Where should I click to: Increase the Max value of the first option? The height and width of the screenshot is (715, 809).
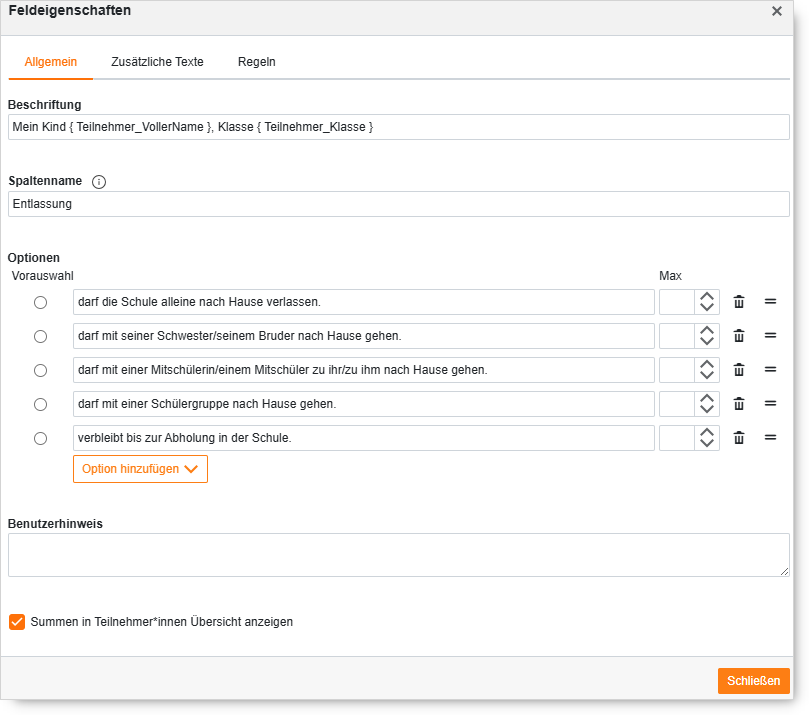(707, 296)
